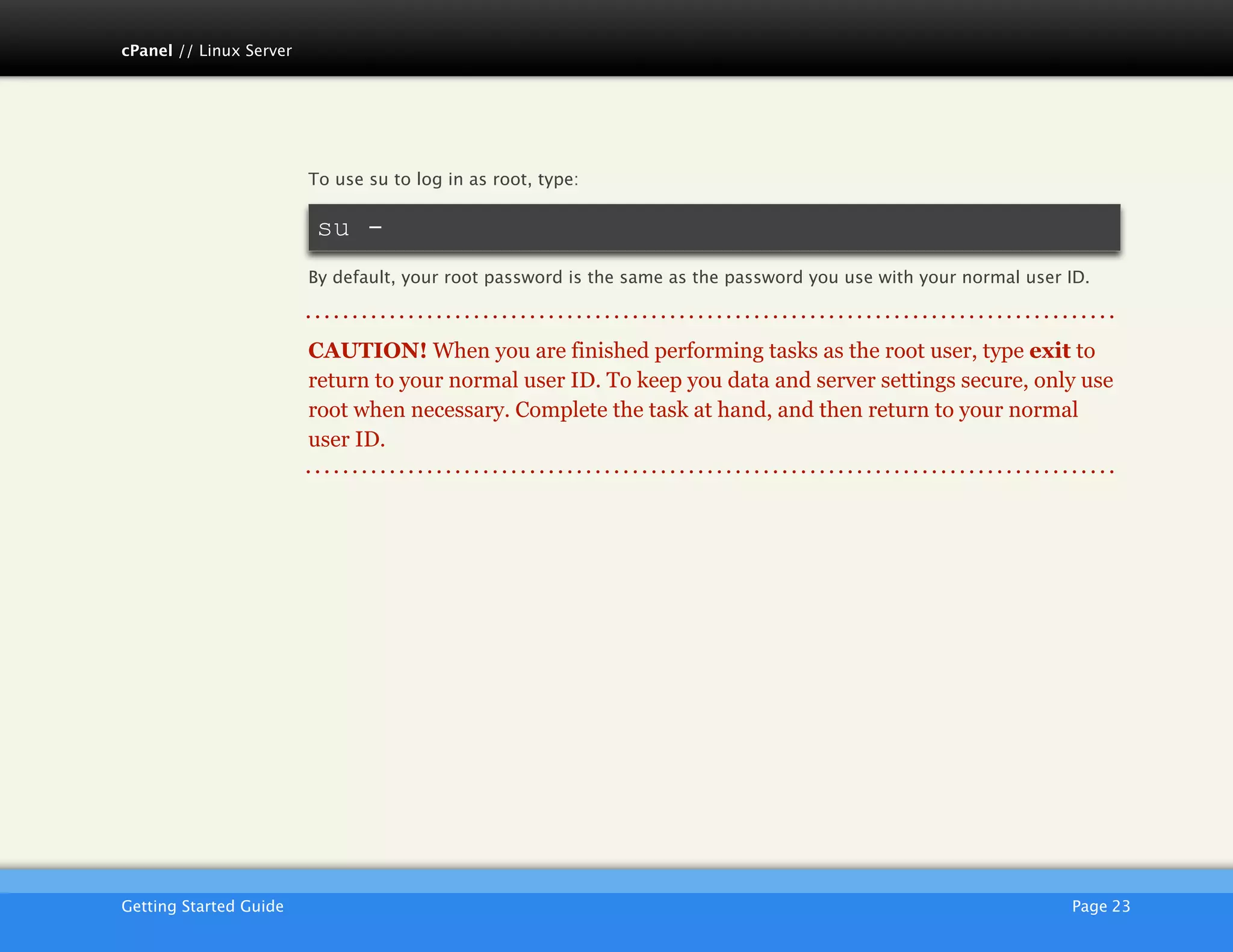
Task: Click the 'Page 23' footer number
Action: pyautogui.click(x=1101, y=906)
